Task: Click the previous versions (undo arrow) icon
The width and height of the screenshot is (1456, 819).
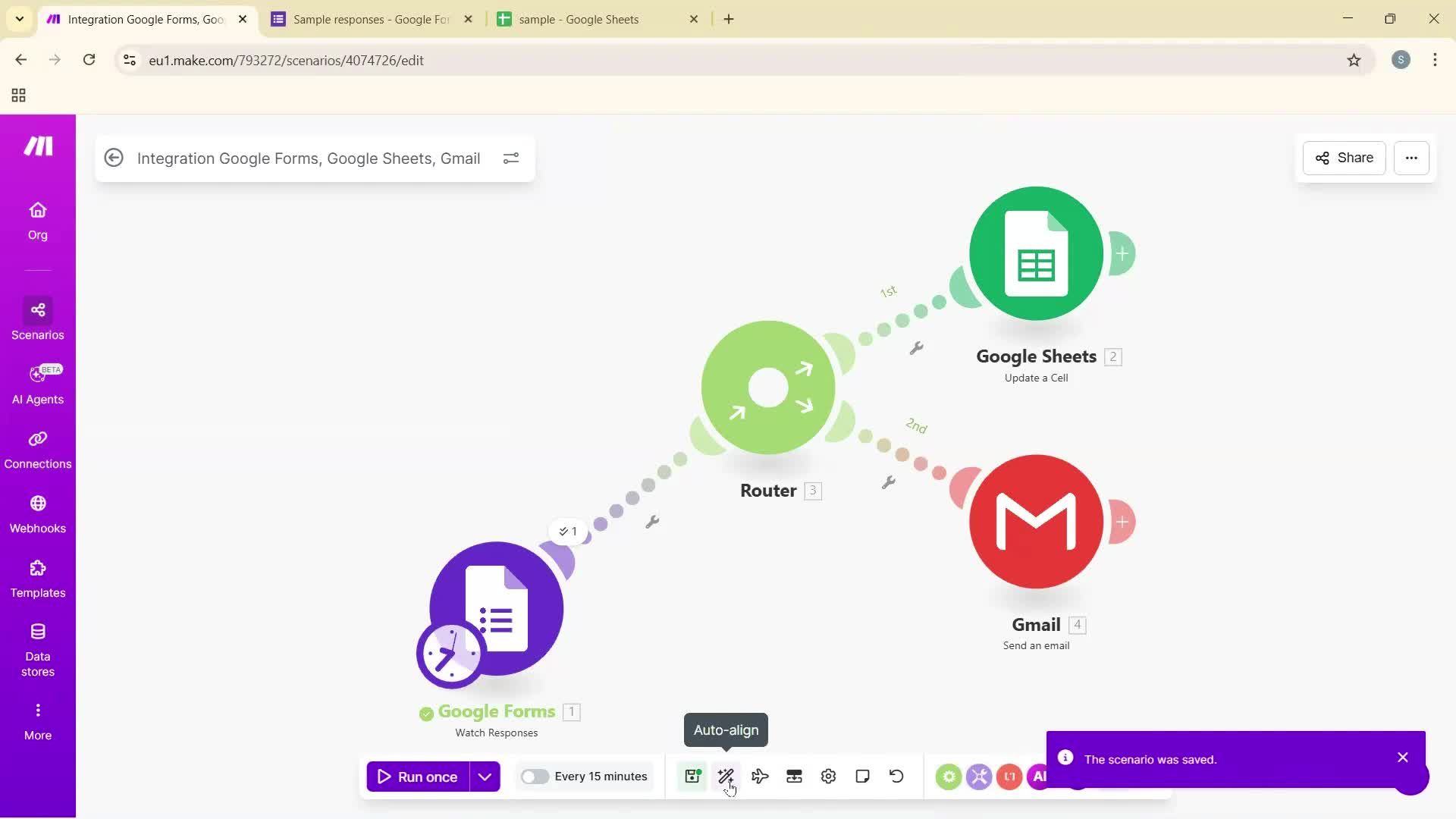Action: pyautogui.click(x=896, y=776)
